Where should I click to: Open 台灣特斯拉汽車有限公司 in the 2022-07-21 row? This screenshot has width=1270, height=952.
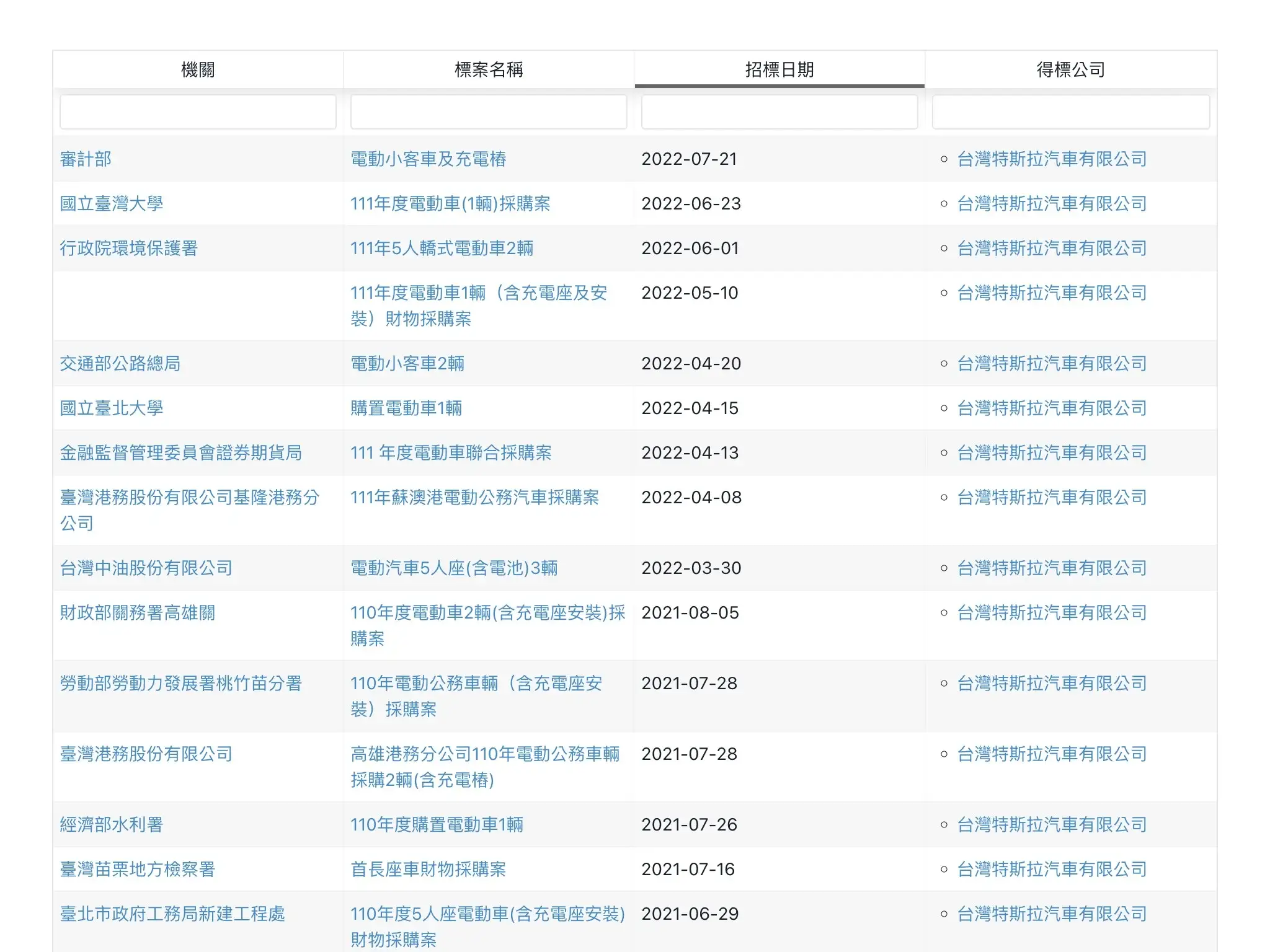pos(1052,159)
